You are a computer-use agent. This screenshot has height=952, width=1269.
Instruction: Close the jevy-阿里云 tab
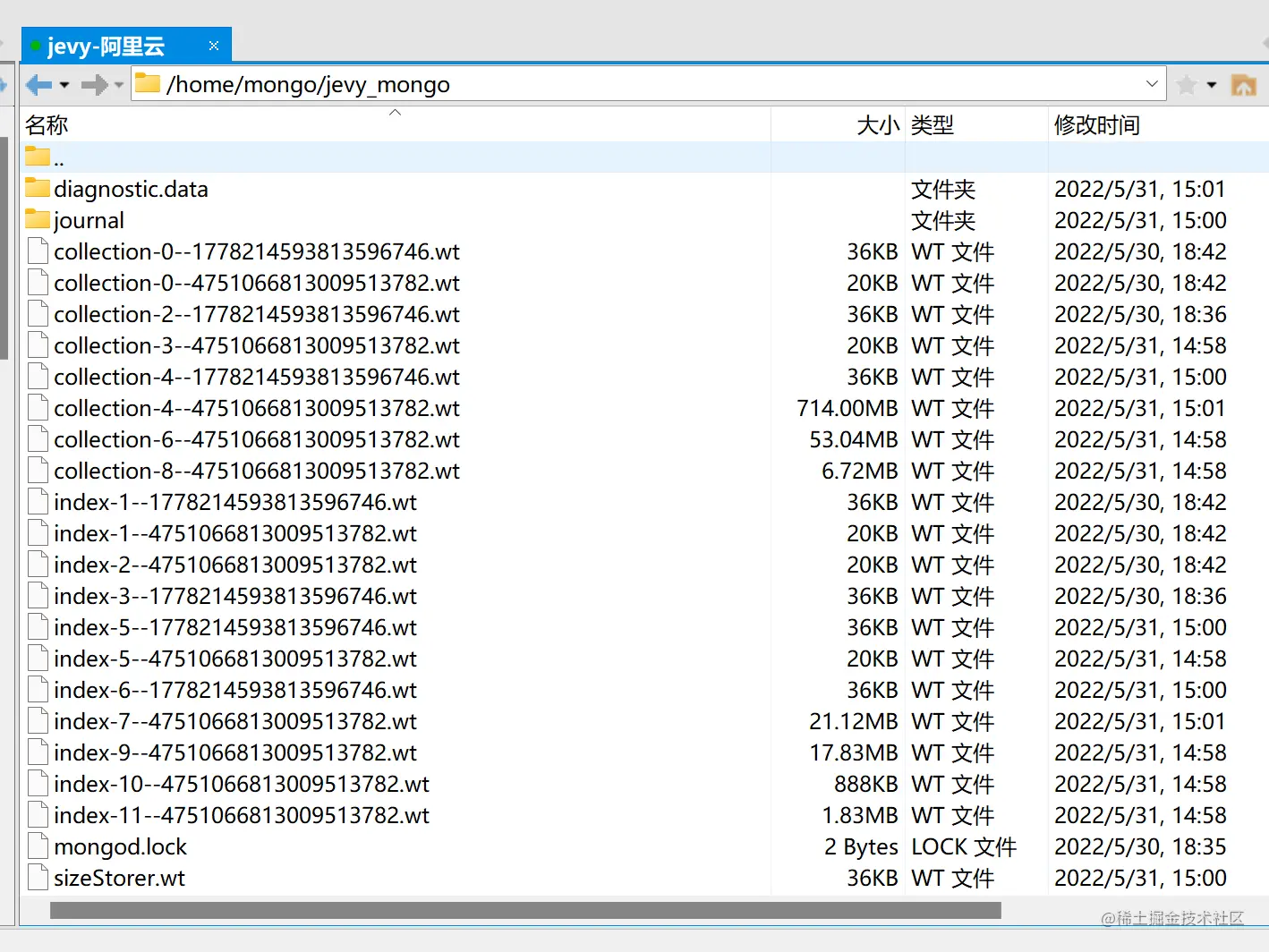point(214,46)
